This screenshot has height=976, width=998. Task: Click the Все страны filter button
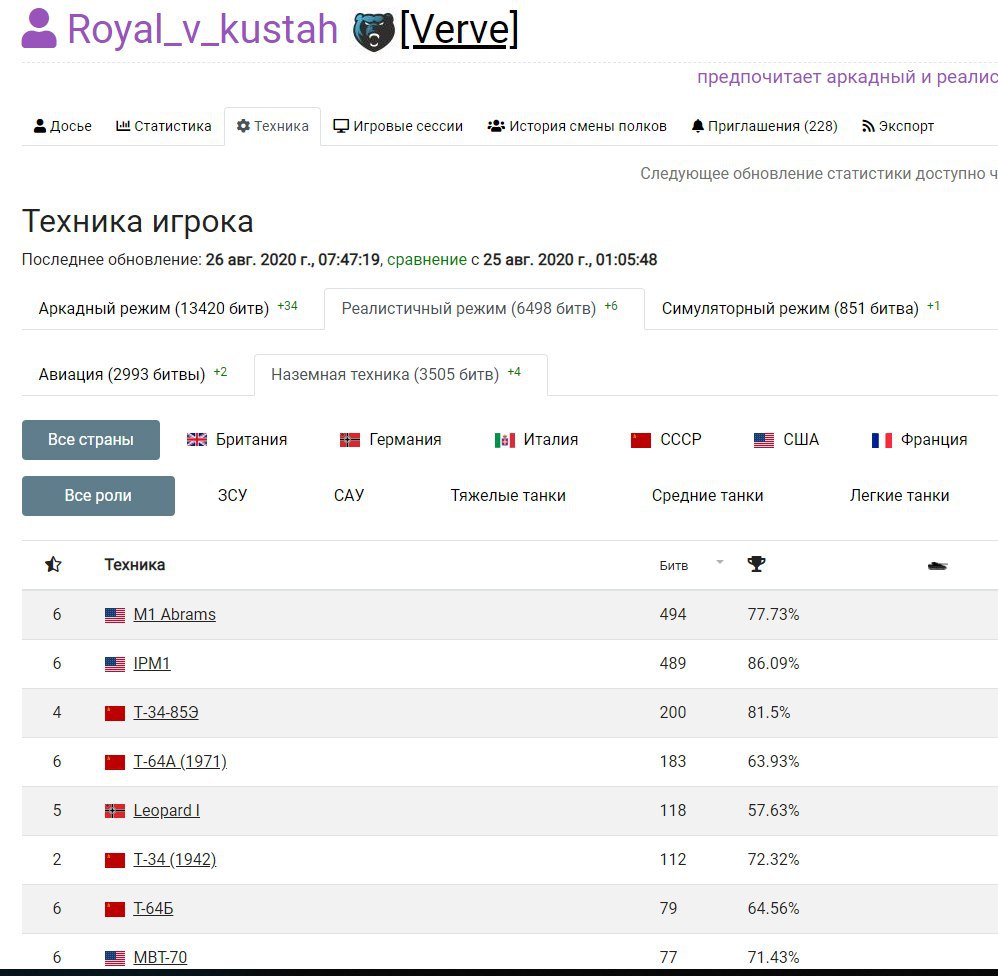pos(91,440)
